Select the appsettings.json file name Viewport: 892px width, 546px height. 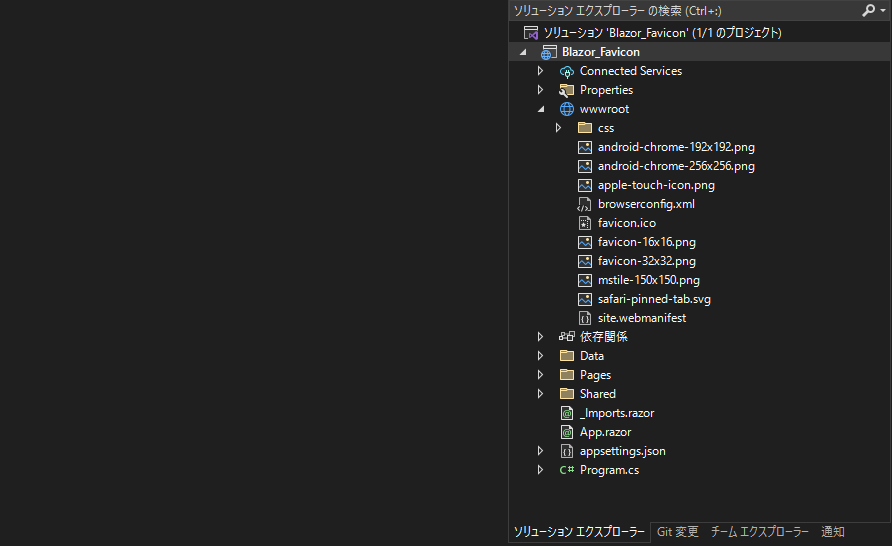pos(623,451)
